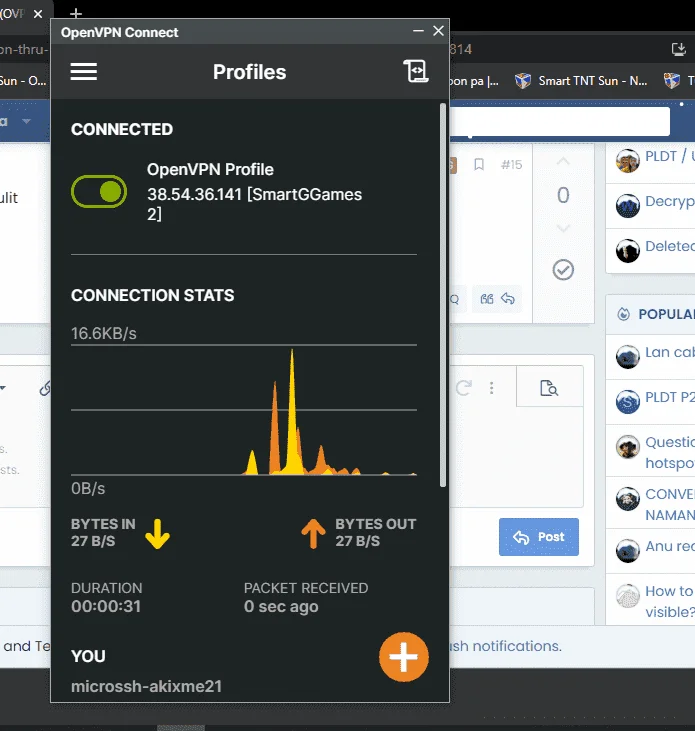Open the Lan cab popular thread
The image size is (695, 731).
tap(670, 352)
